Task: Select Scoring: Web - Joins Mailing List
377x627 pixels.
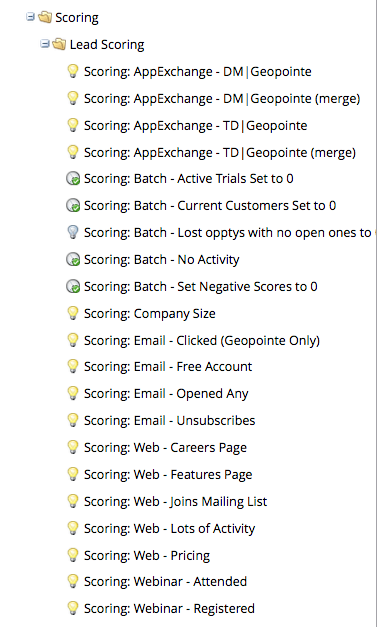Action: pos(176,501)
